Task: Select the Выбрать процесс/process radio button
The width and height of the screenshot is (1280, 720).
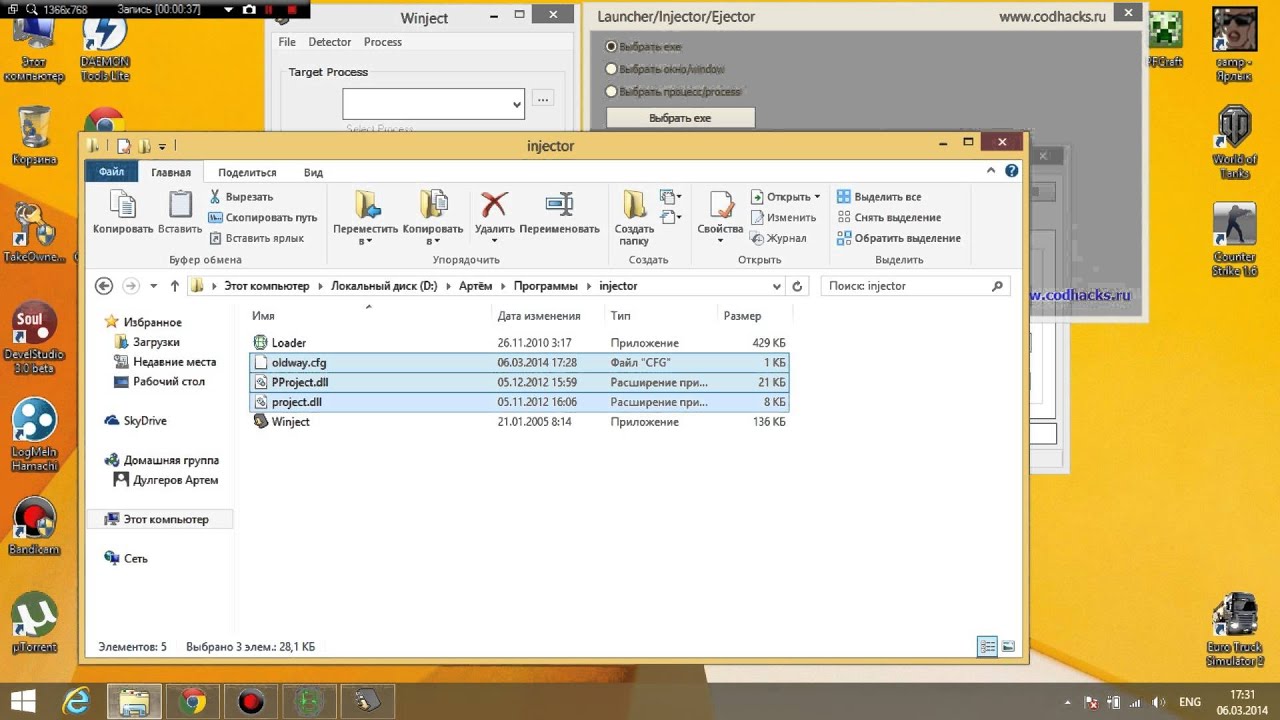Action: [x=612, y=91]
